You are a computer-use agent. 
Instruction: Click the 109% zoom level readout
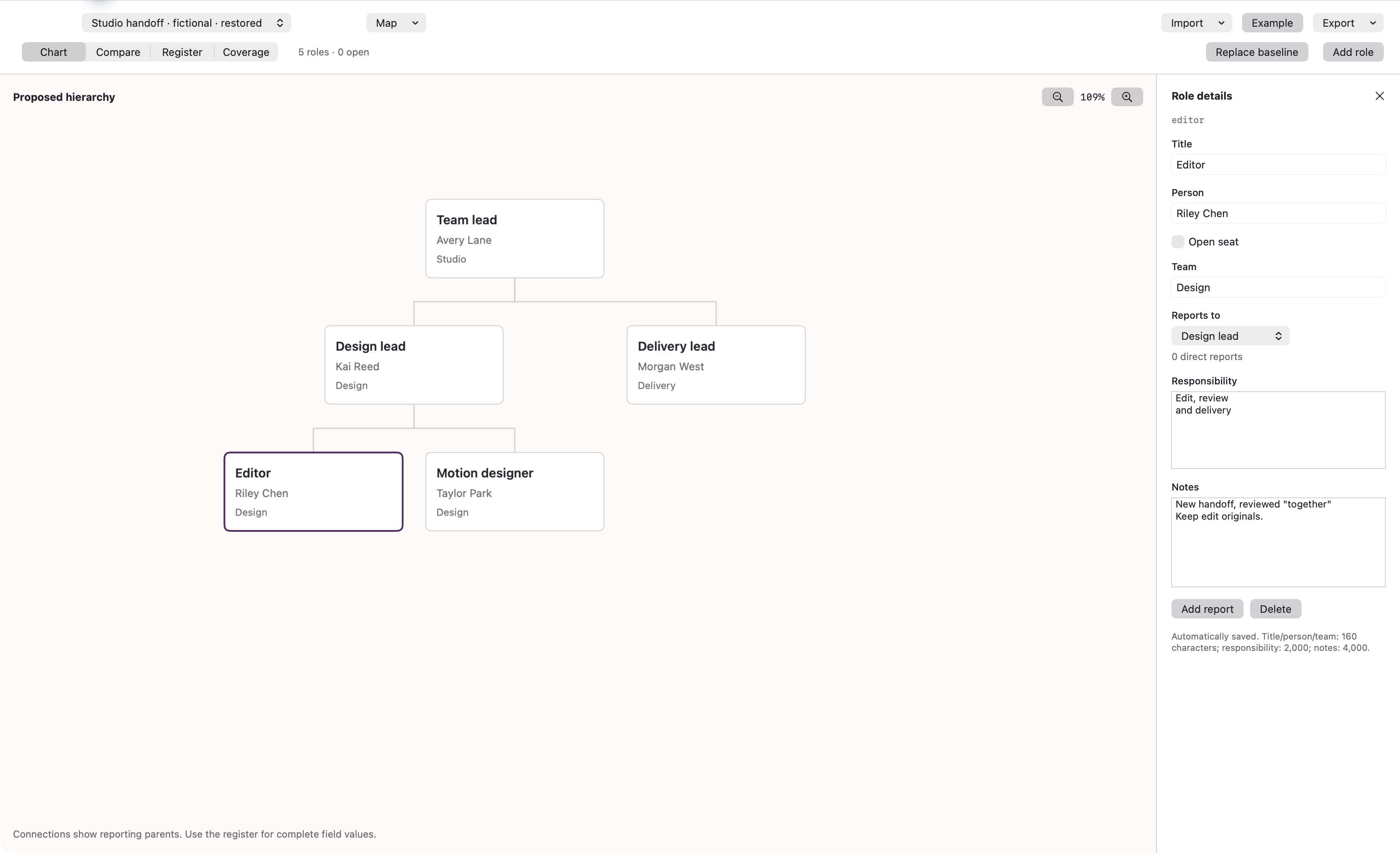point(1092,97)
